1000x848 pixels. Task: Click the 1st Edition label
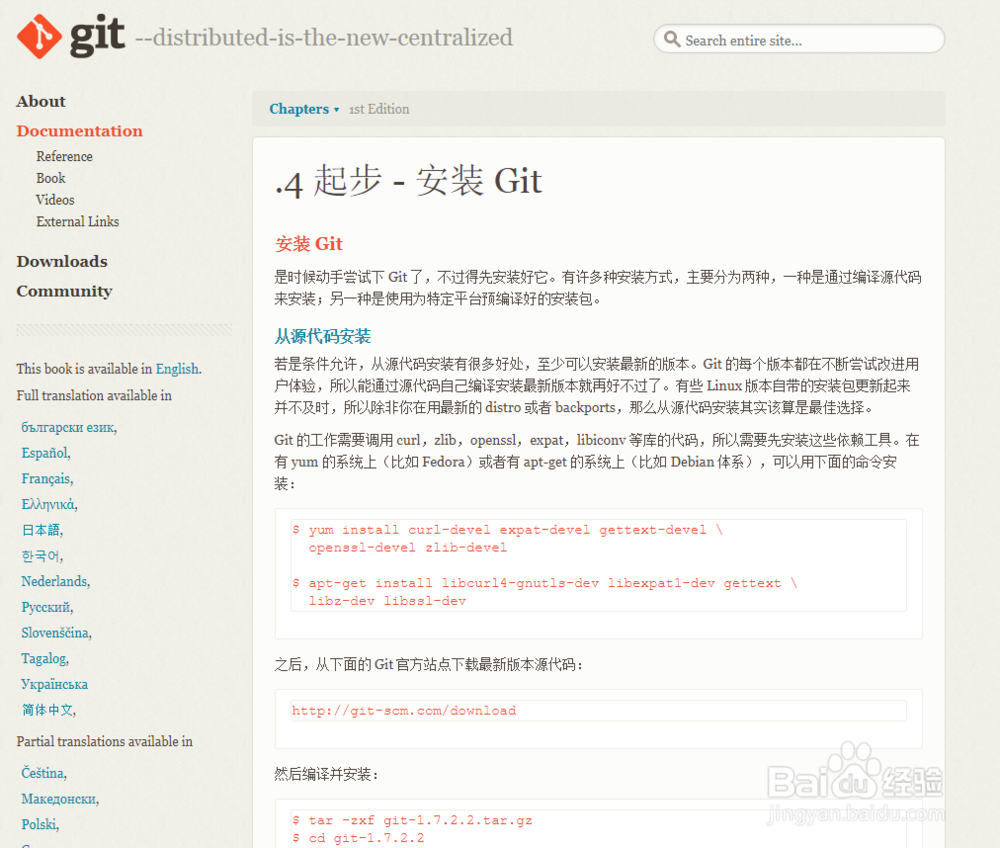(379, 109)
